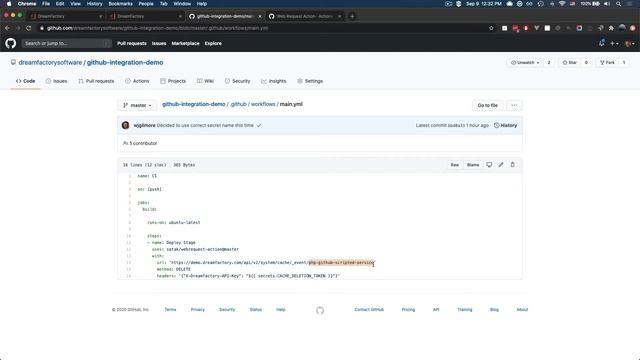Open the Apple menu
640x360 pixels.
point(9,4)
